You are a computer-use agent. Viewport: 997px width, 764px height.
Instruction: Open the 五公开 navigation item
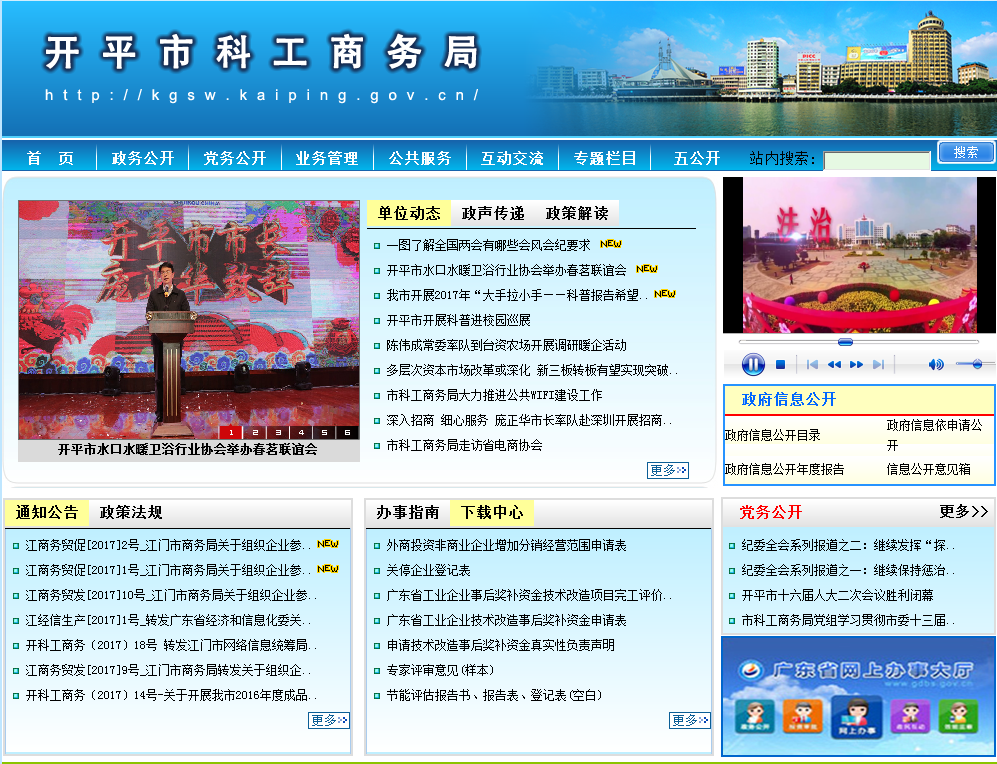coord(696,158)
